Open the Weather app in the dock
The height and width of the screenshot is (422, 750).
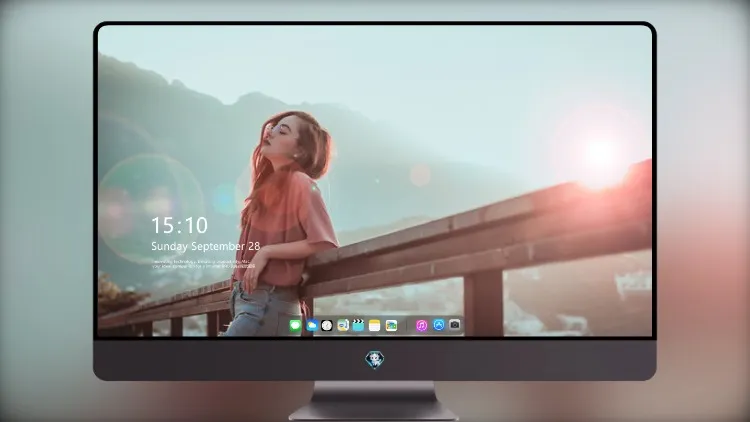pyautogui.click(x=311, y=326)
